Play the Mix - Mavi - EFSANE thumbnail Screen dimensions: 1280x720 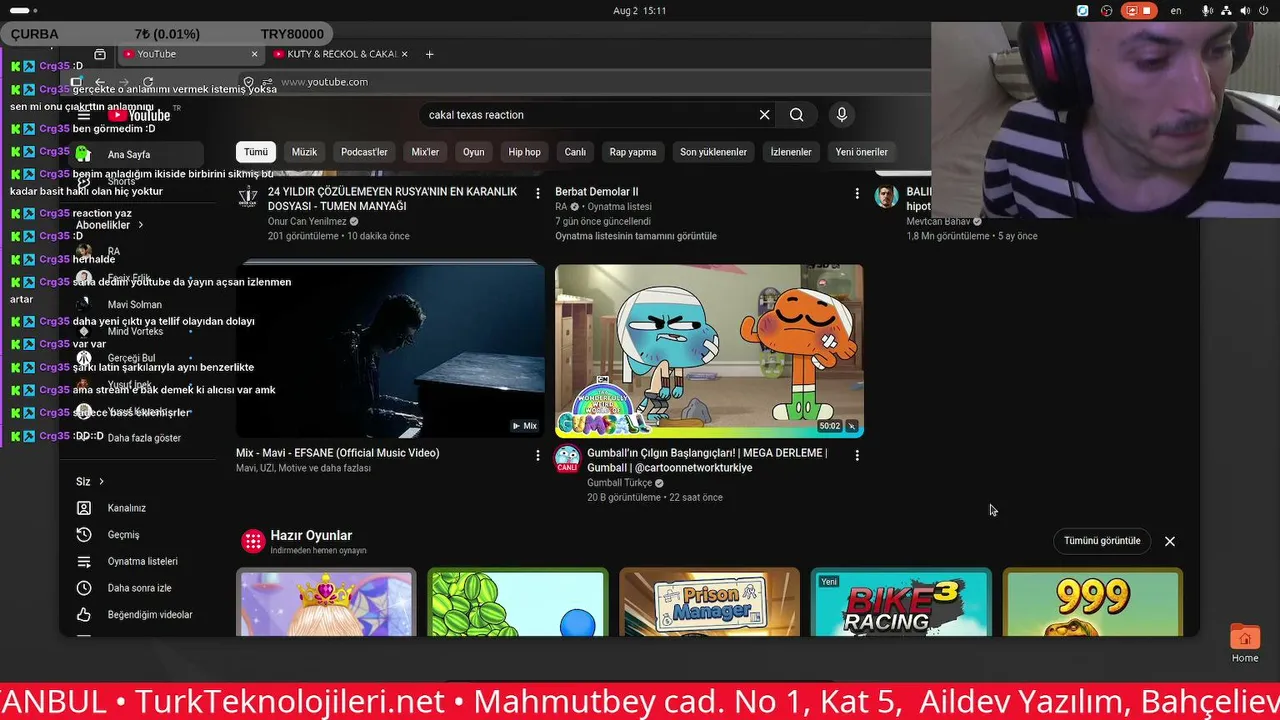pyautogui.click(x=390, y=351)
